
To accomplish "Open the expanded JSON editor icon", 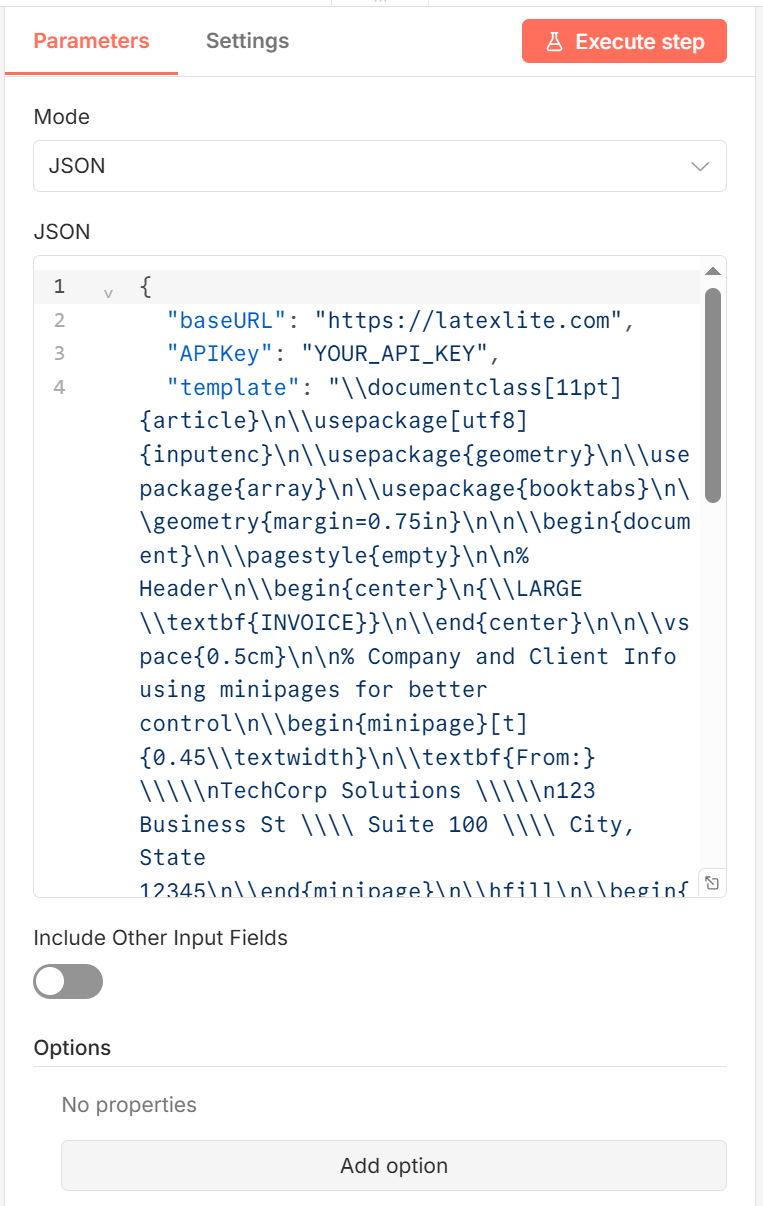I will pyautogui.click(x=711, y=882).
